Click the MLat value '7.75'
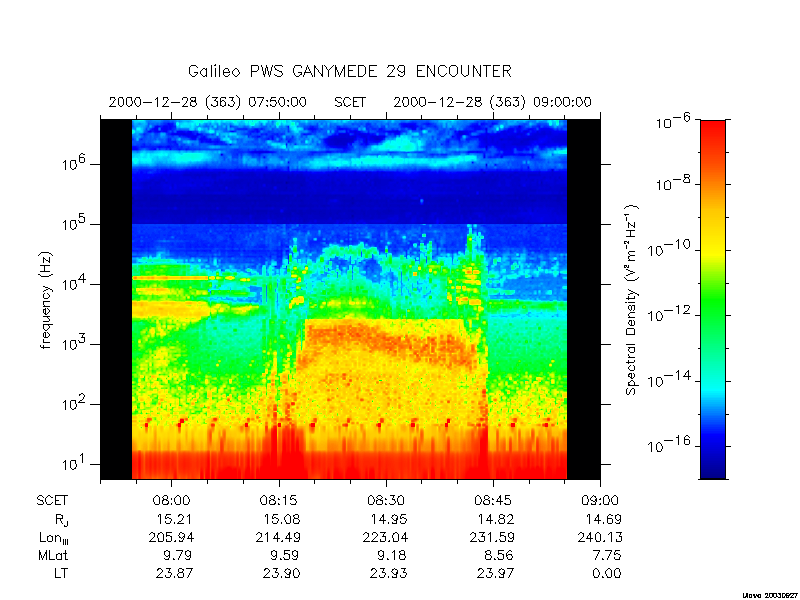 click(x=607, y=555)
